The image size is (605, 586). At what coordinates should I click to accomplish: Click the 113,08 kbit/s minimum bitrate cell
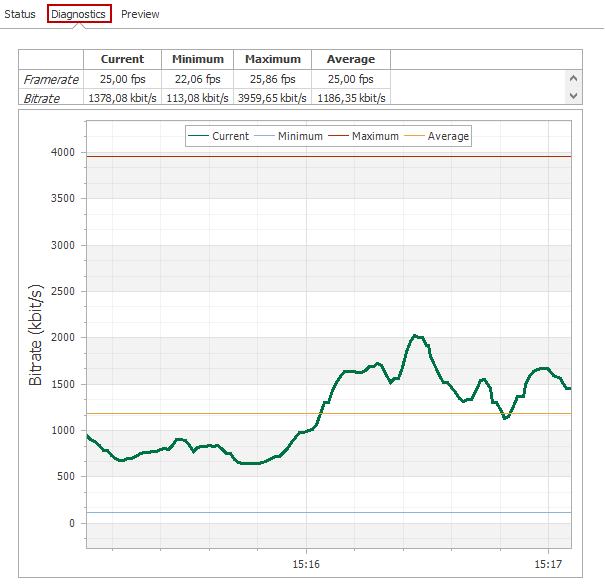pyautogui.click(x=198, y=98)
